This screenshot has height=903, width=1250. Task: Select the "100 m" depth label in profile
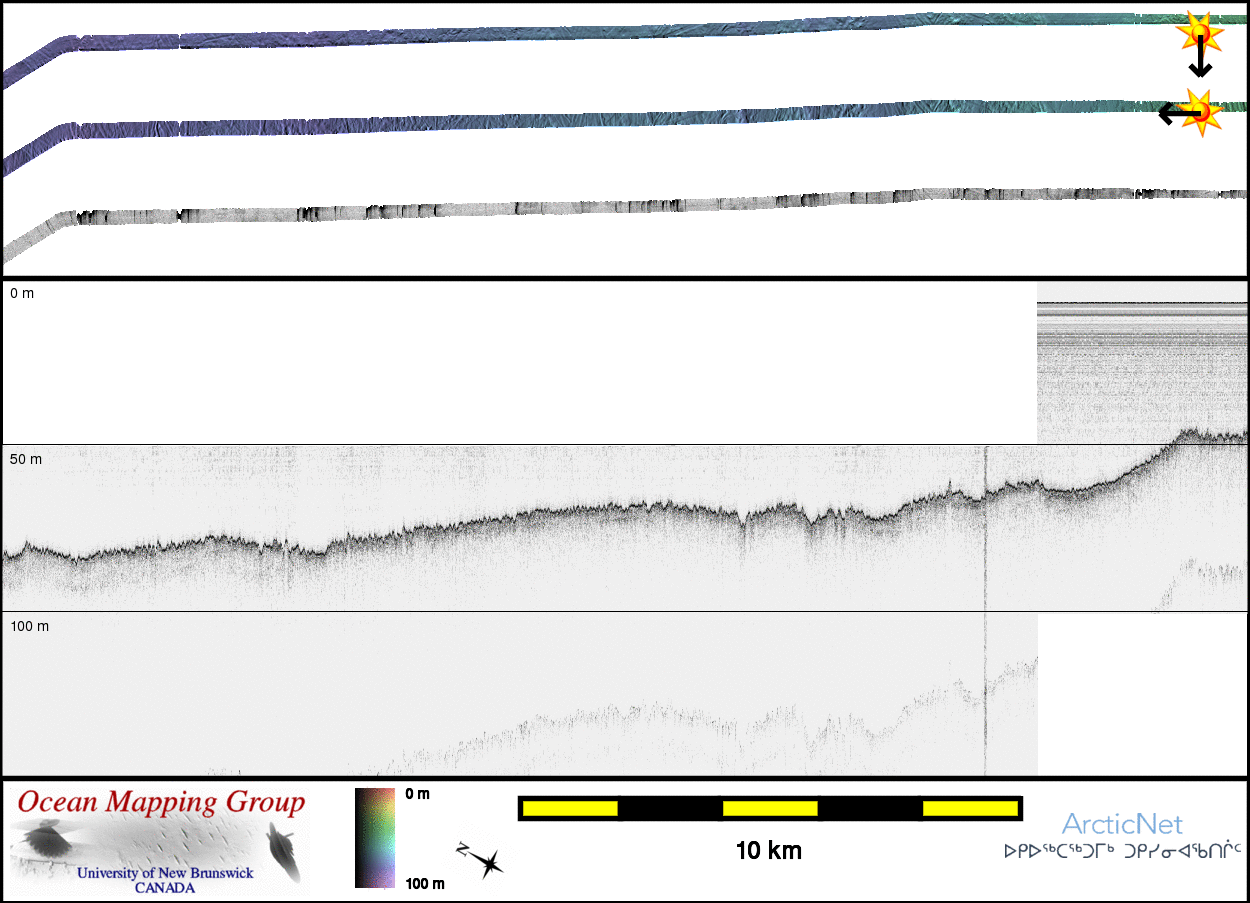[29, 626]
